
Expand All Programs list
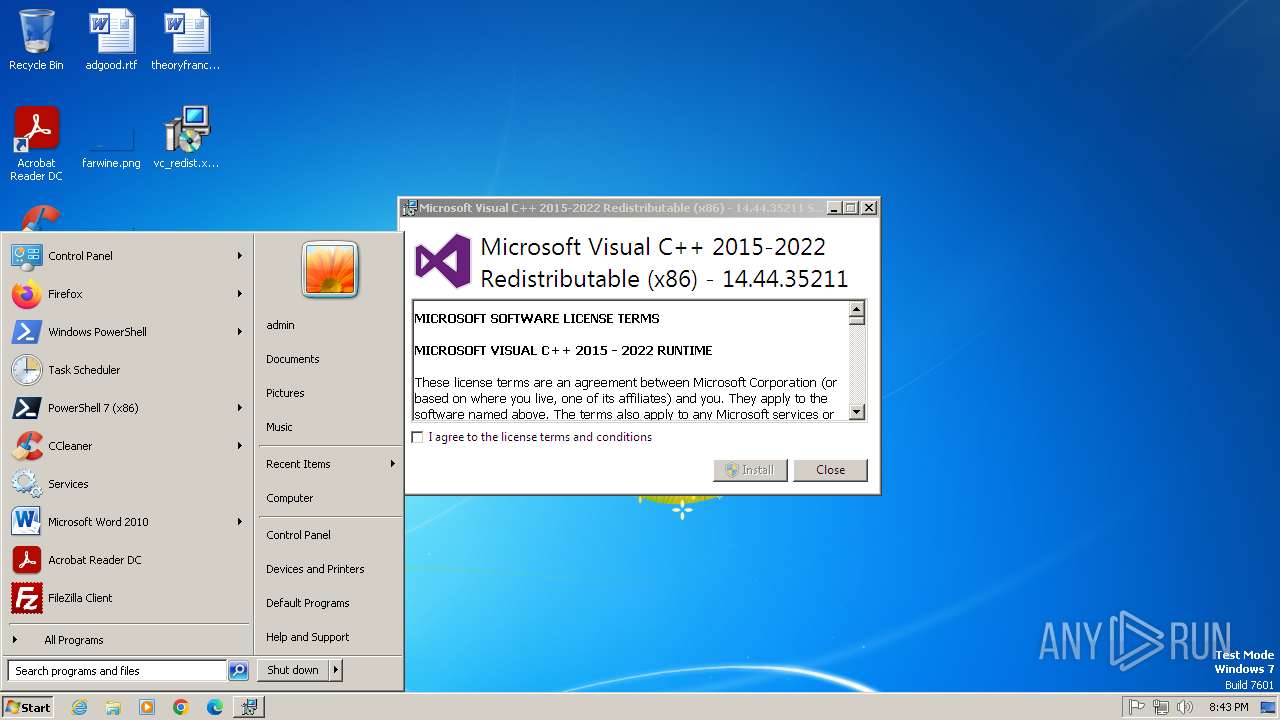[x=127, y=640]
